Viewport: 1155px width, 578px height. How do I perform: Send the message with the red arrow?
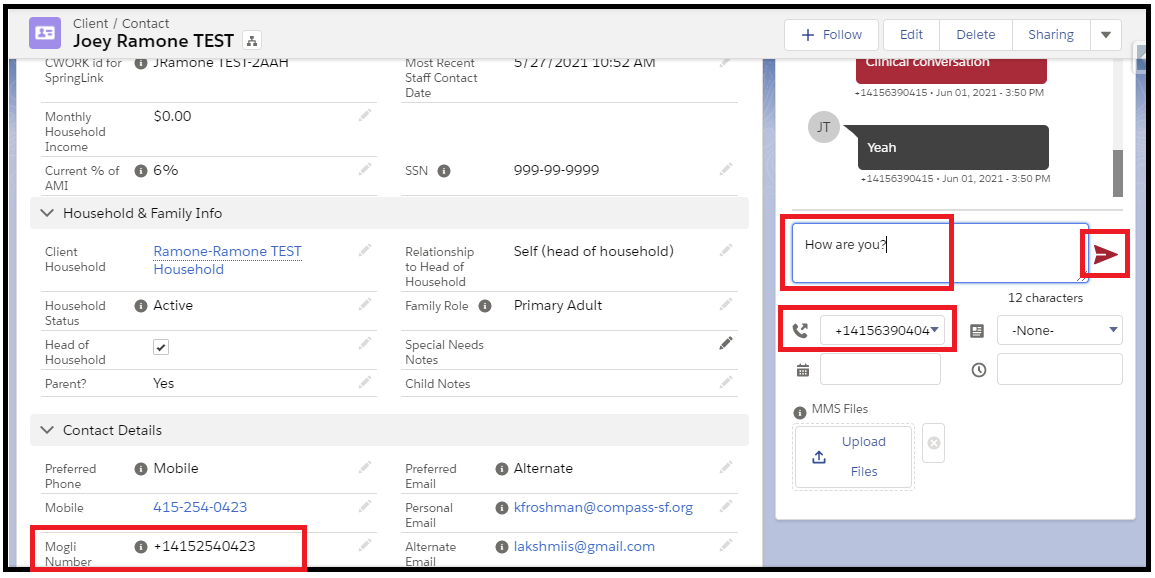1105,255
